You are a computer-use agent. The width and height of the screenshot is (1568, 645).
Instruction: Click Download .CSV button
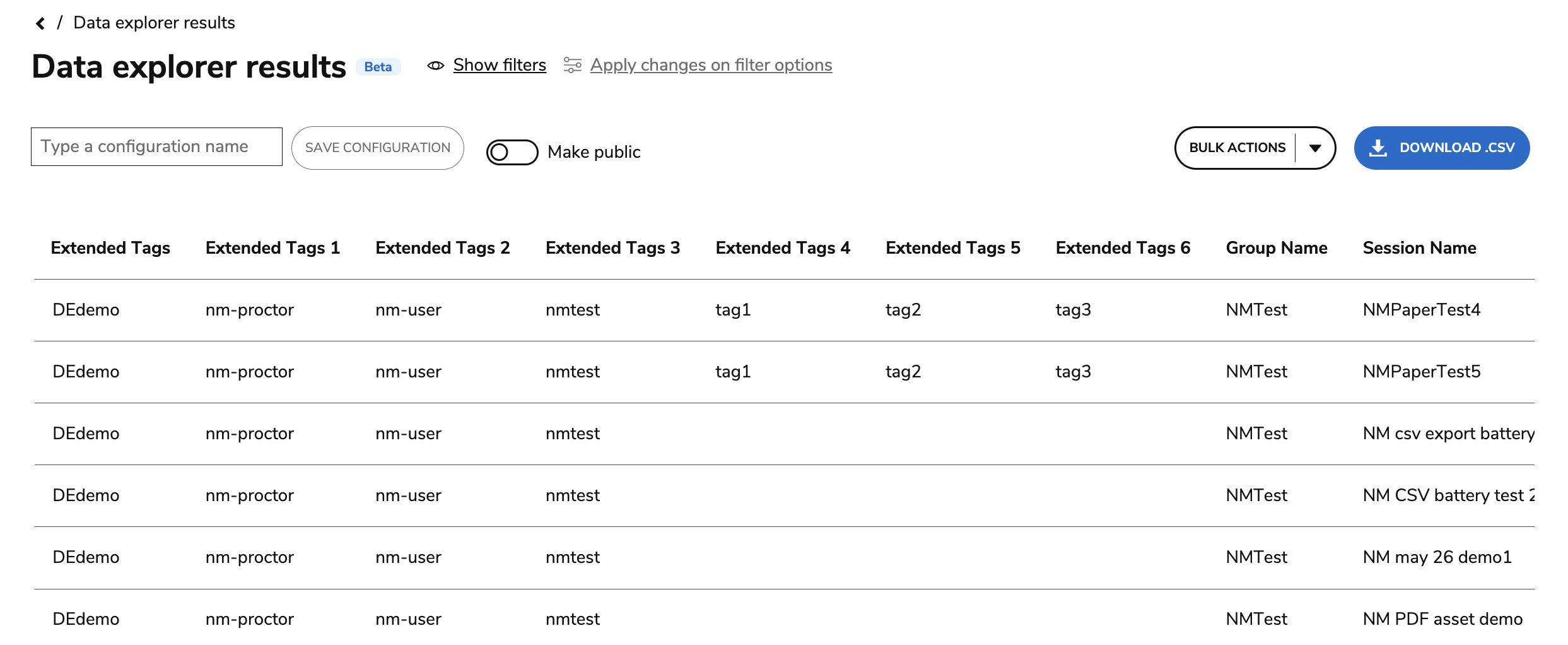coord(1441,148)
